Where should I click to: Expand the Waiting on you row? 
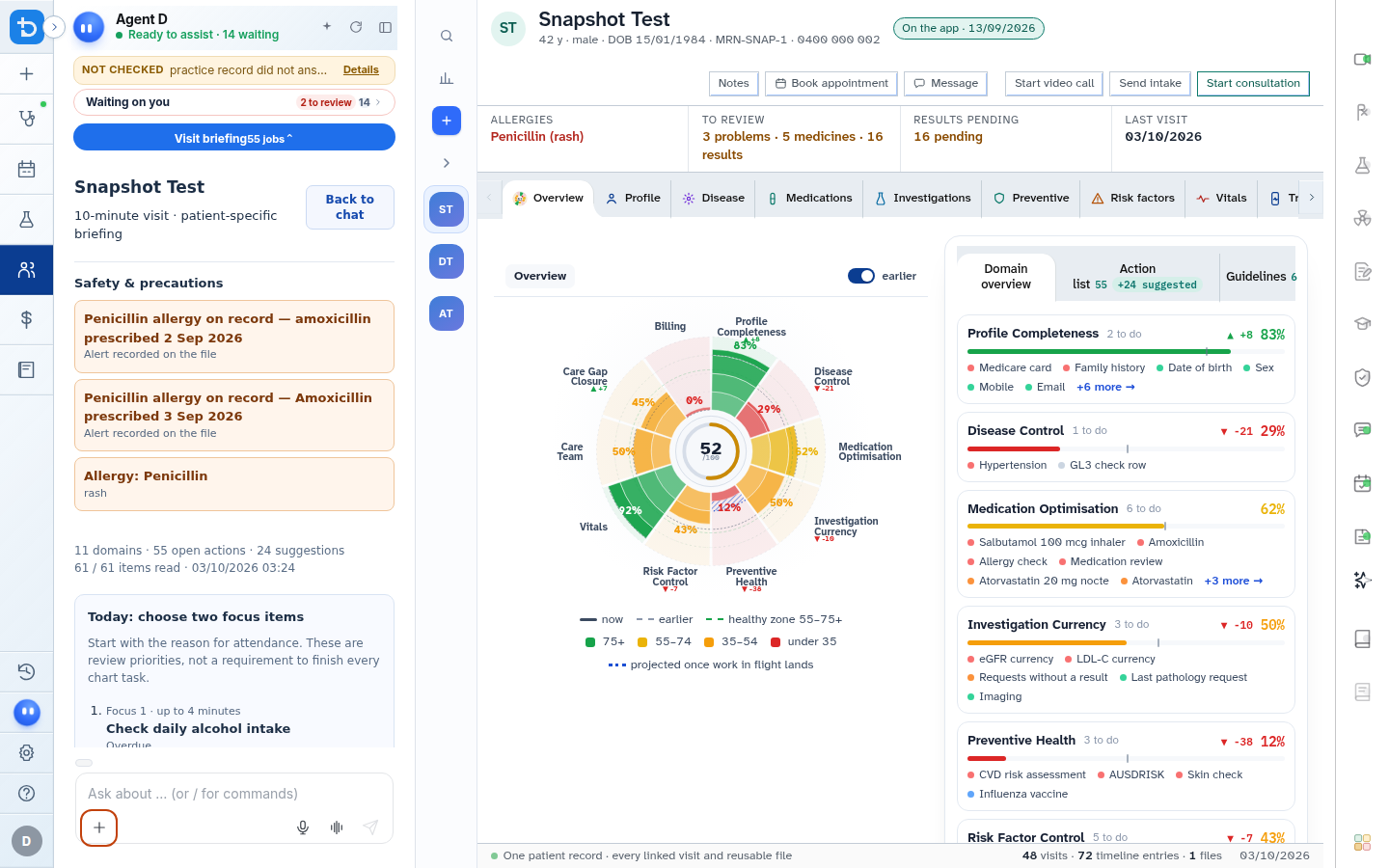[234, 102]
